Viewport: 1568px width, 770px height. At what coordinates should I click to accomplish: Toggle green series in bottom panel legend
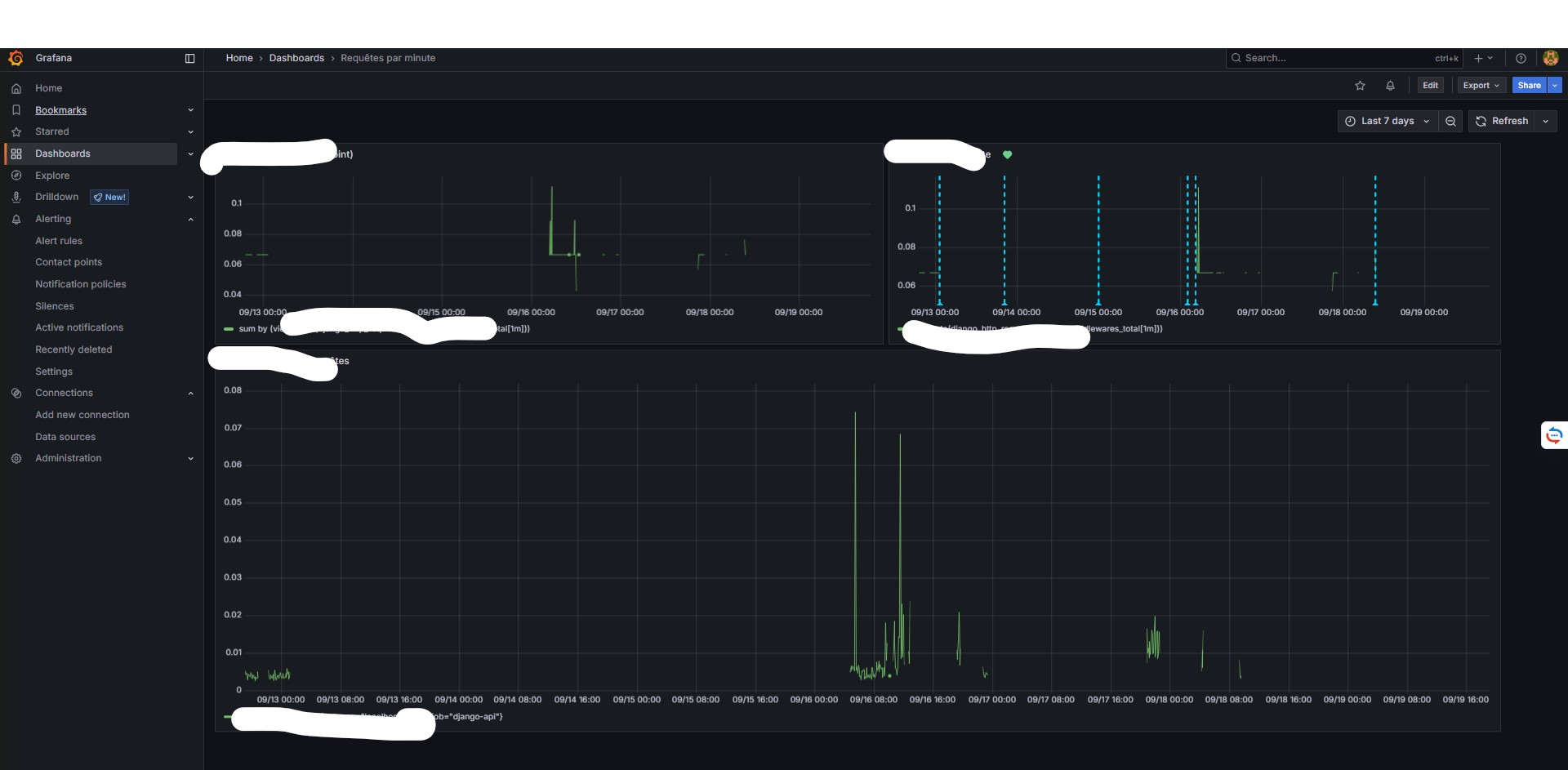click(x=228, y=716)
